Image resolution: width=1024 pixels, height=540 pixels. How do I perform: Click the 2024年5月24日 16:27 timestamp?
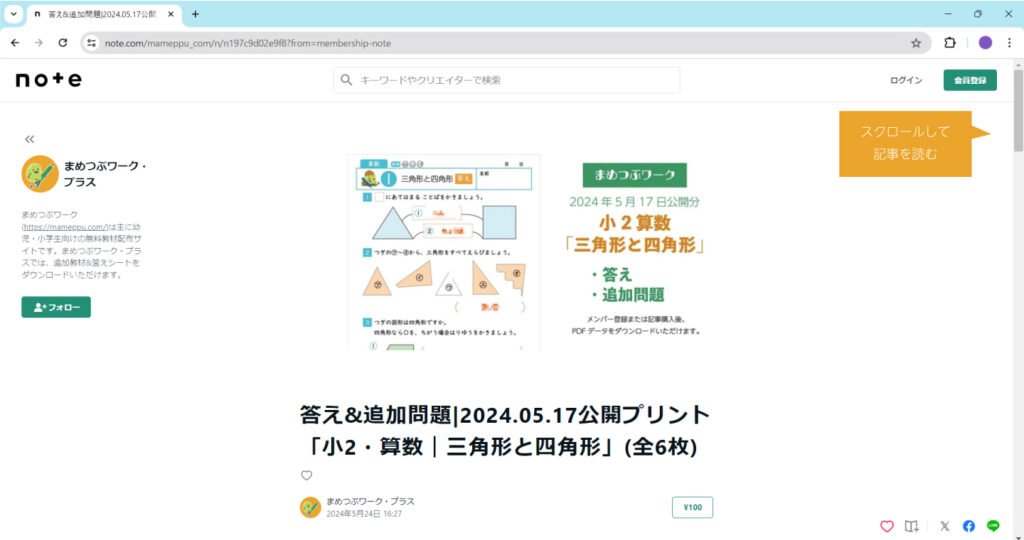tap(364, 514)
